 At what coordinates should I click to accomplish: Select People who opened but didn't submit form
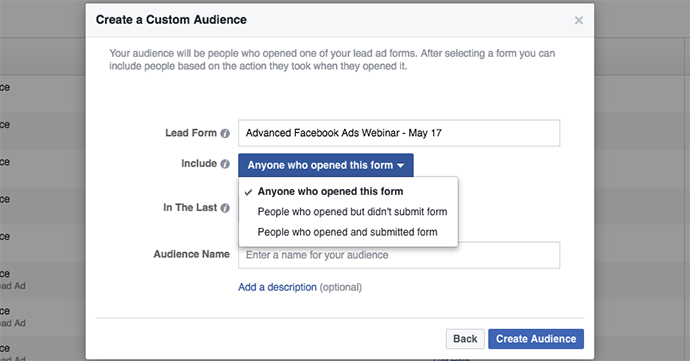(348, 212)
